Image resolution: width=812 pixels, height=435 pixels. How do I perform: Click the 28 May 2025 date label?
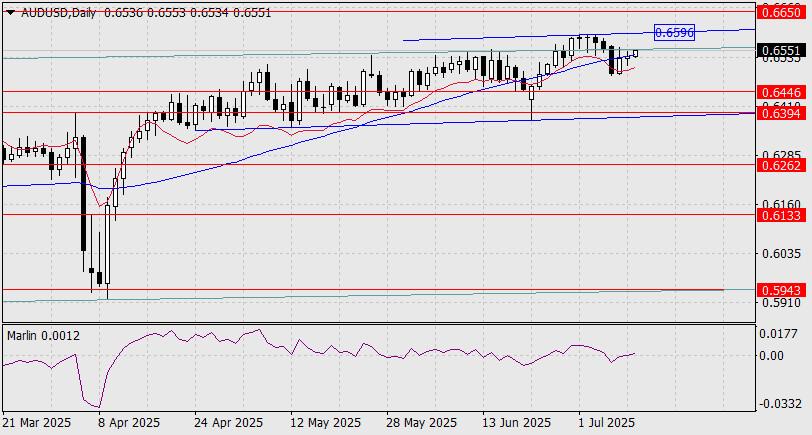422,423
